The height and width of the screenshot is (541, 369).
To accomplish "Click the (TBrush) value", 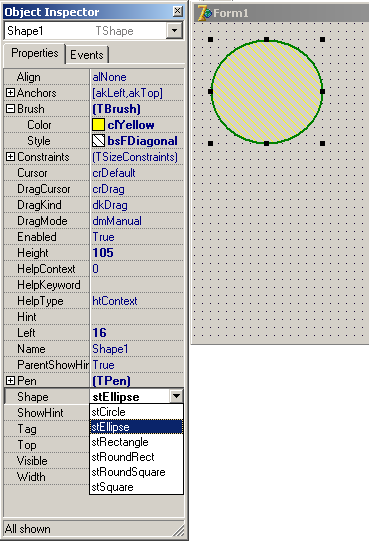I will click(x=117, y=109).
